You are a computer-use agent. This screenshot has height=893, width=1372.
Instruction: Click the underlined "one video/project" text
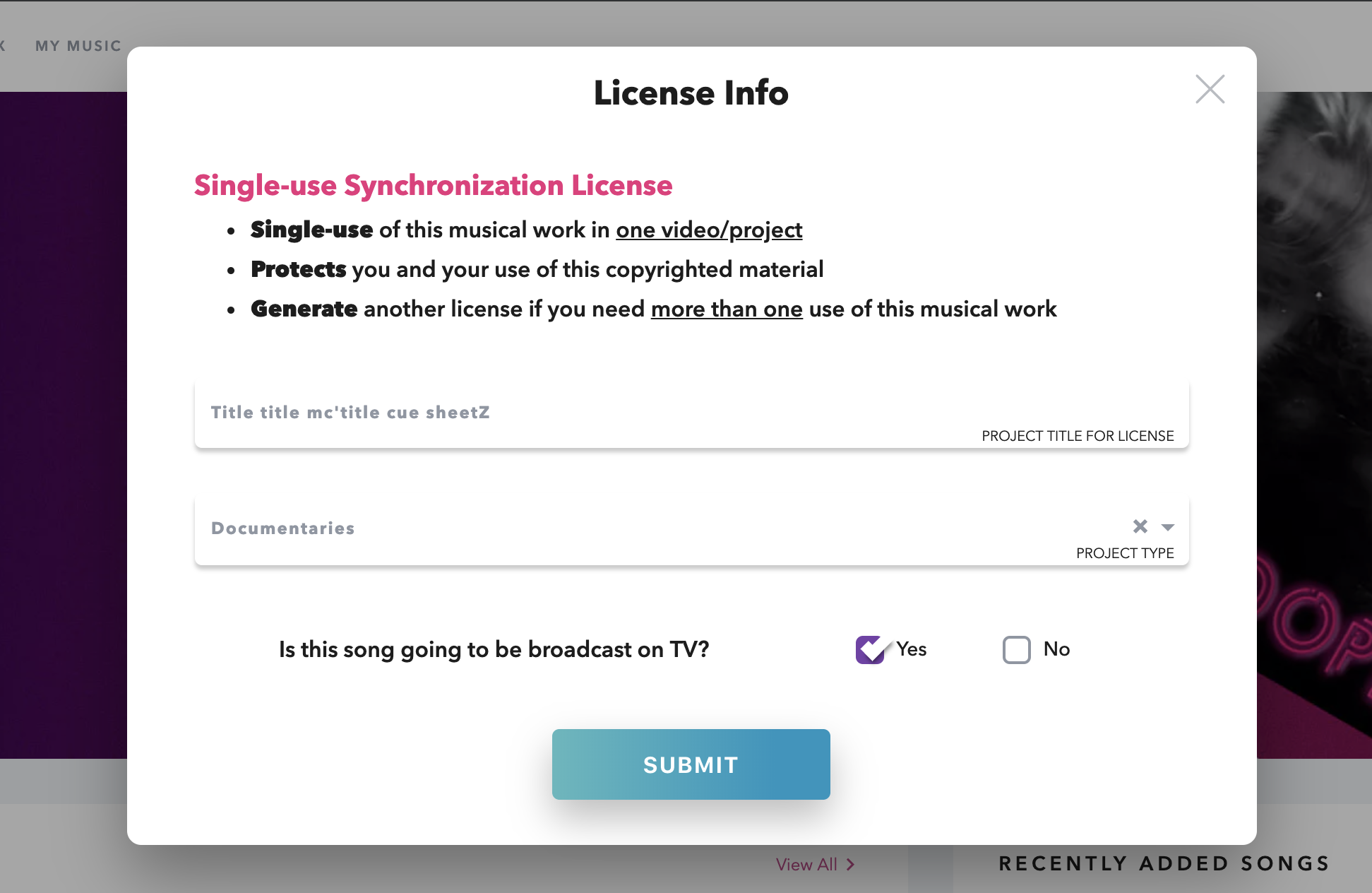(709, 230)
